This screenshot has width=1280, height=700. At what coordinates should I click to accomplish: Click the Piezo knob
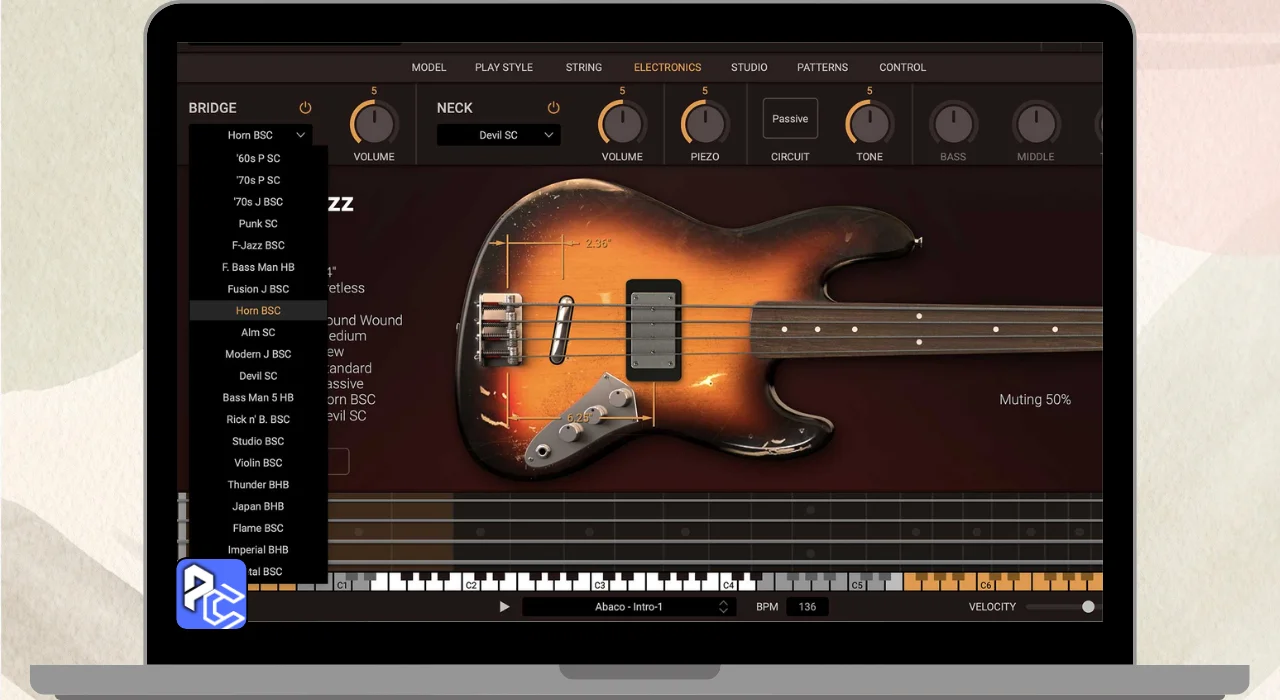(705, 125)
